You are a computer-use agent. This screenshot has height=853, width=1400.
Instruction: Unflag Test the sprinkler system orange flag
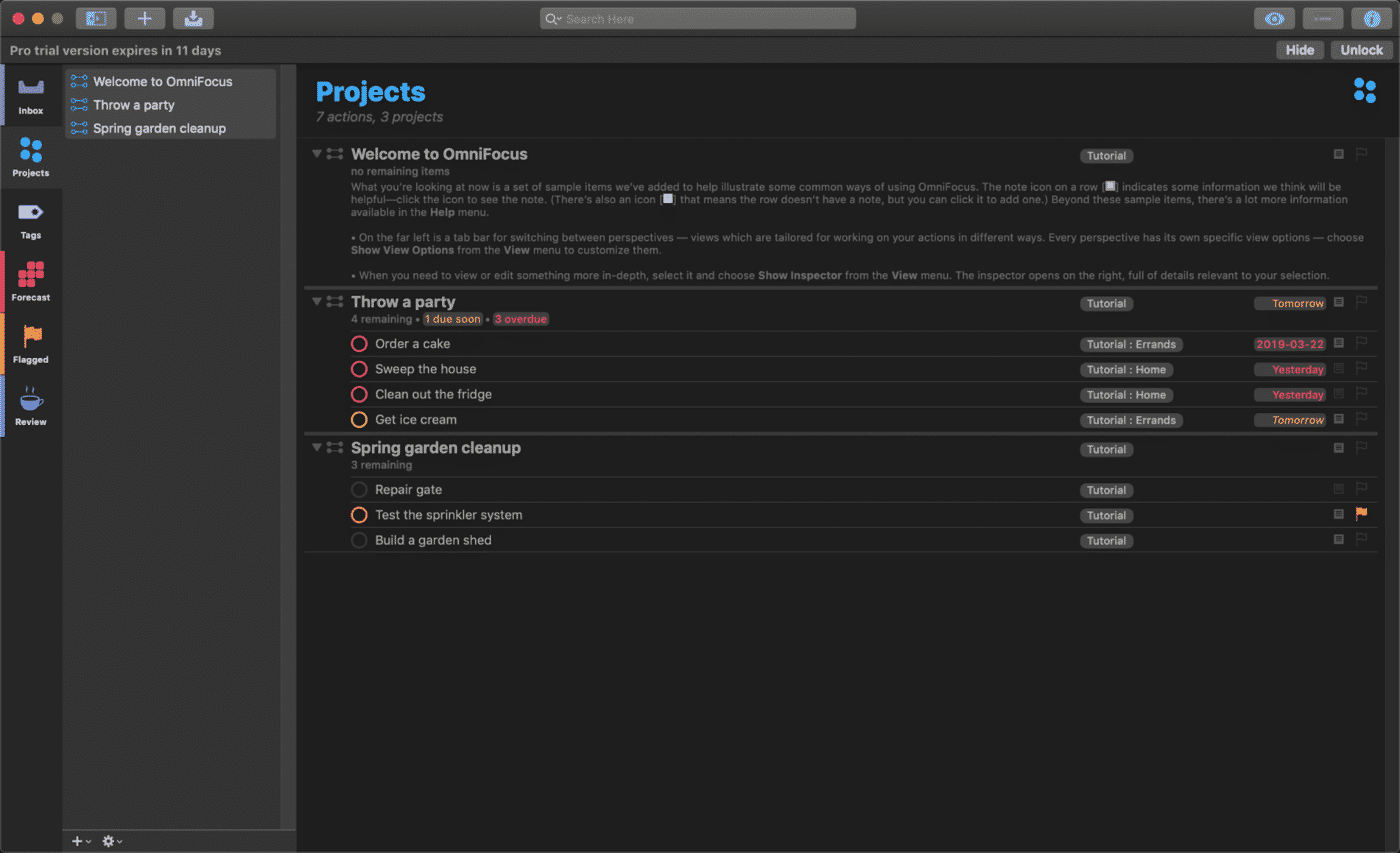click(1361, 514)
